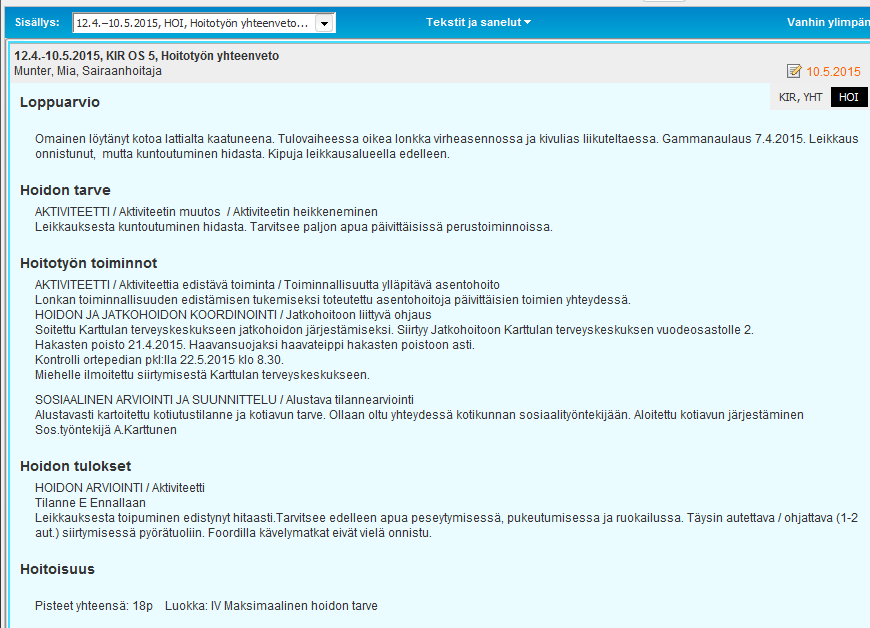Select 'HOIDON JA JATKOHOIDON KOORDINOINTI / Jatkohoitoon liittyvä ohjaus'
The width and height of the screenshot is (870, 628).
pyautogui.click(x=233, y=315)
